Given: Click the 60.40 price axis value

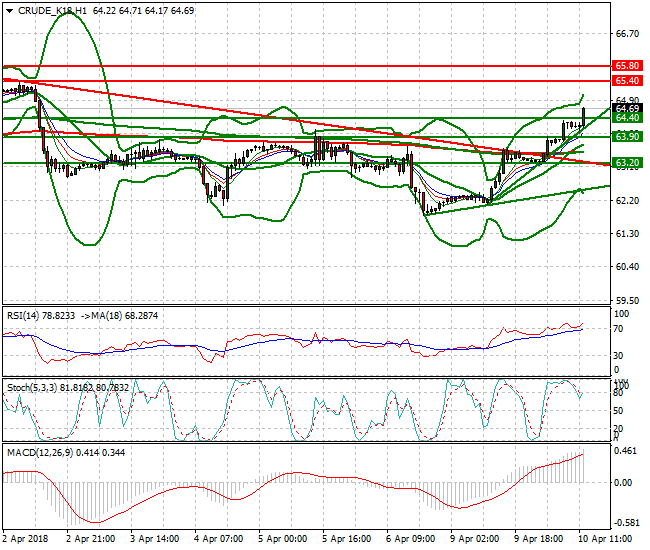Looking at the screenshot, I should (x=627, y=267).
